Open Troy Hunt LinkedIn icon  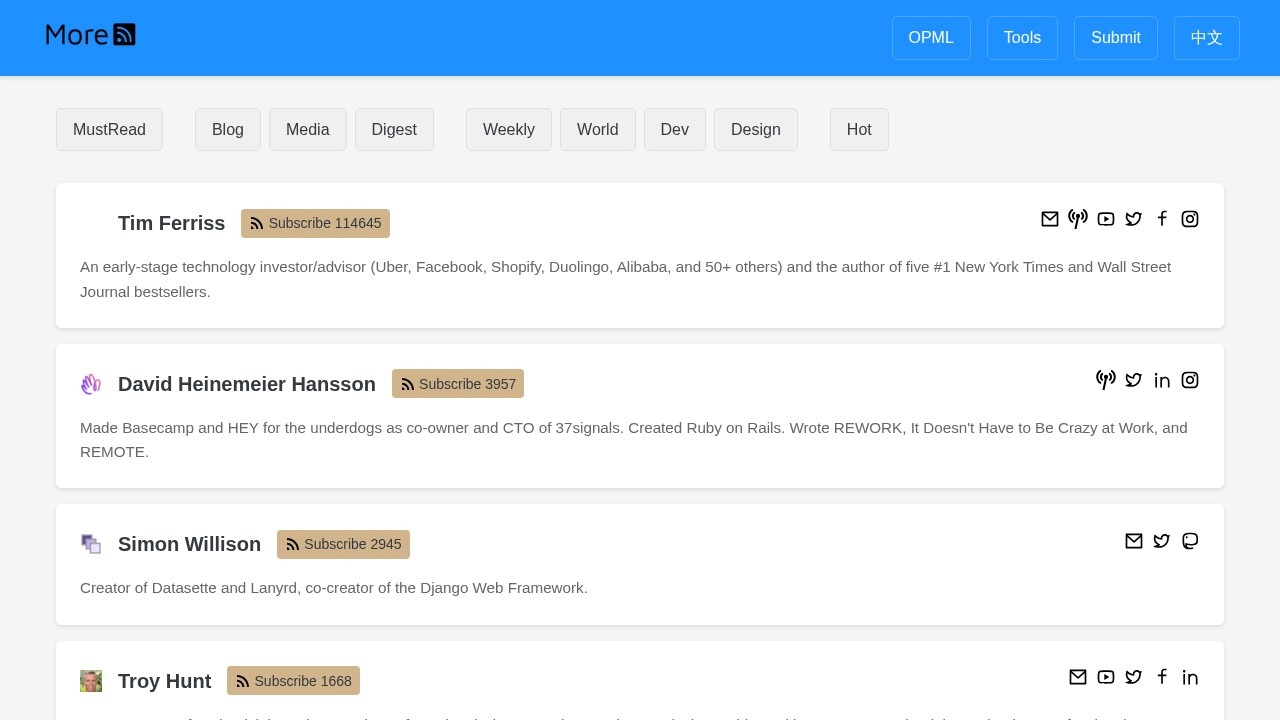(x=1190, y=677)
